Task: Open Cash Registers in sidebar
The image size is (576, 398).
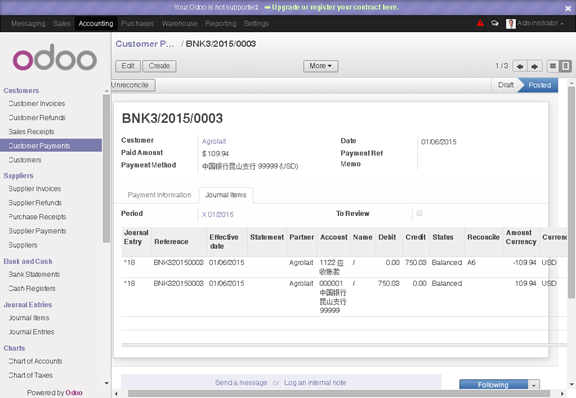Action: tap(32, 288)
